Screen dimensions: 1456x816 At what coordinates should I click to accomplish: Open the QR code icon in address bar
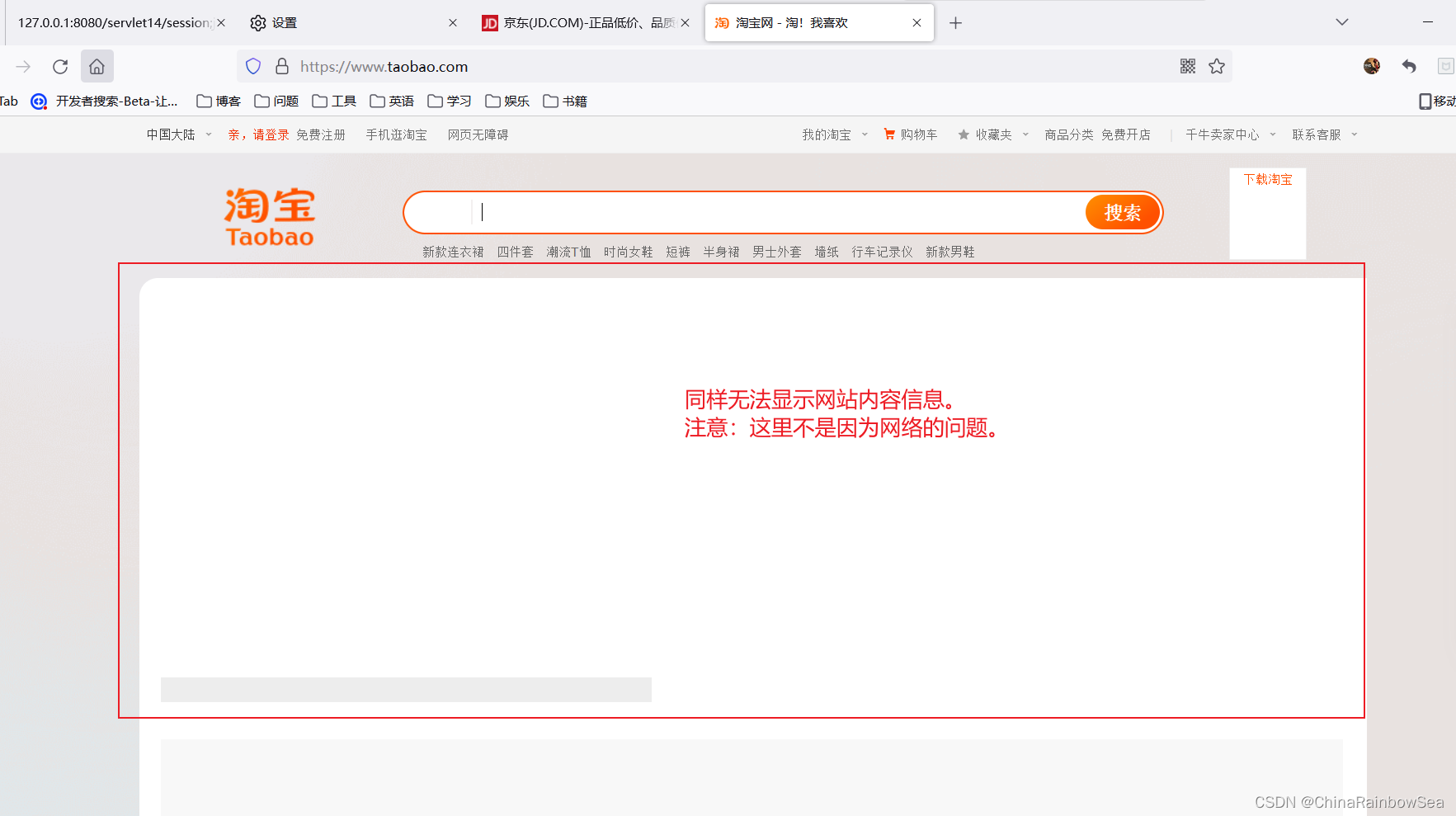click(1188, 66)
